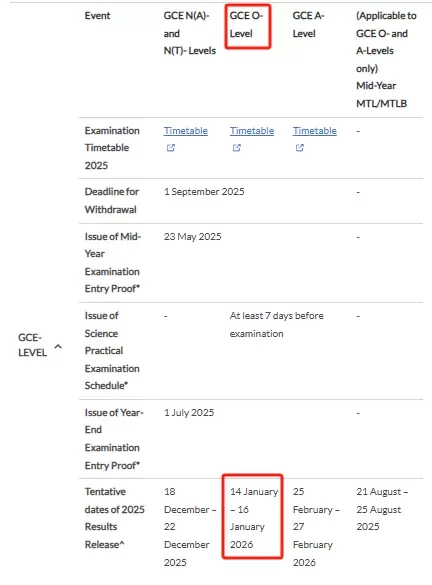The image size is (432, 585).
Task: Click external-link icon under N(A)/N(T) Timetable
Action: tap(170, 148)
